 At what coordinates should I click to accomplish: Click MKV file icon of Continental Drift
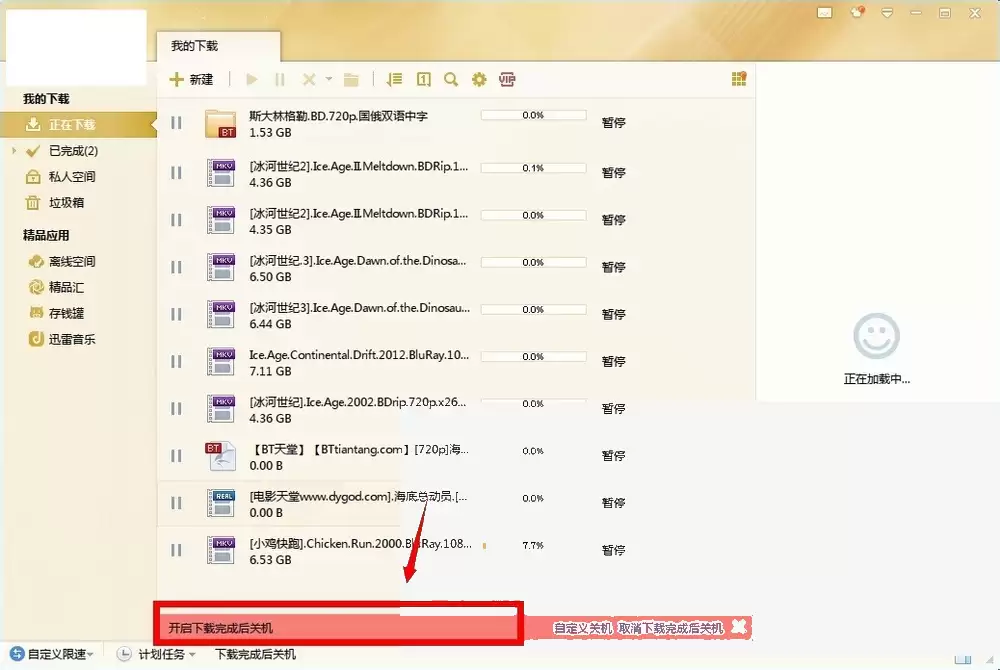click(x=221, y=361)
